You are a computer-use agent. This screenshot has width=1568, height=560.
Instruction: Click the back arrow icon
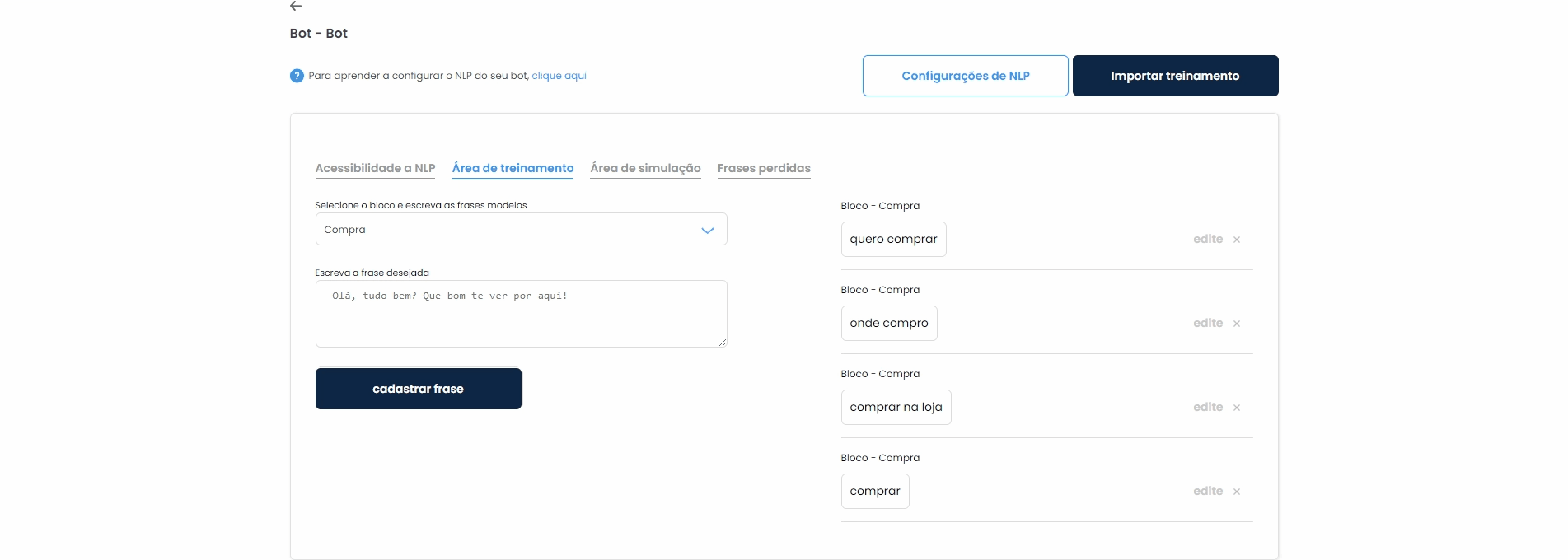click(296, 6)
